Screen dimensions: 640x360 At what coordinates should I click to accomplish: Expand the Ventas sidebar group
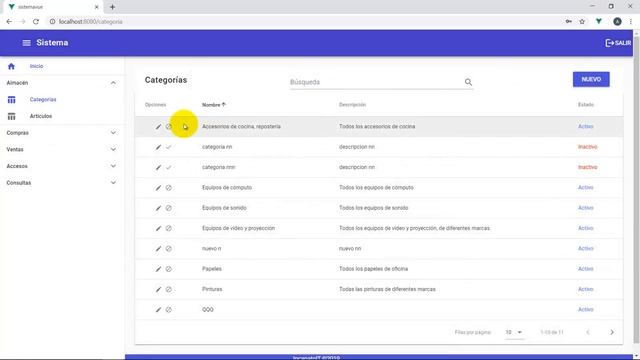pyautogui.click(x=113, y=150)
